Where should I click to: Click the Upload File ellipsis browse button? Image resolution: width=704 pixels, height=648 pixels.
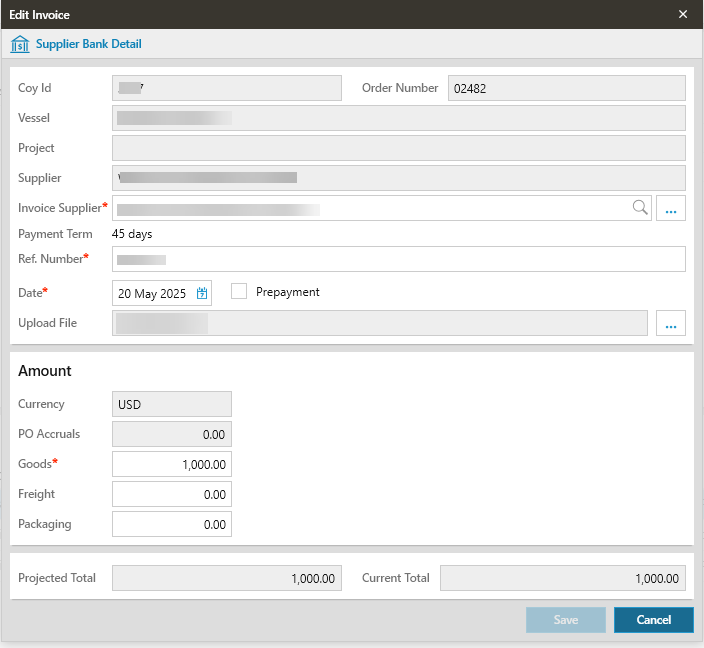click(671, 323)
